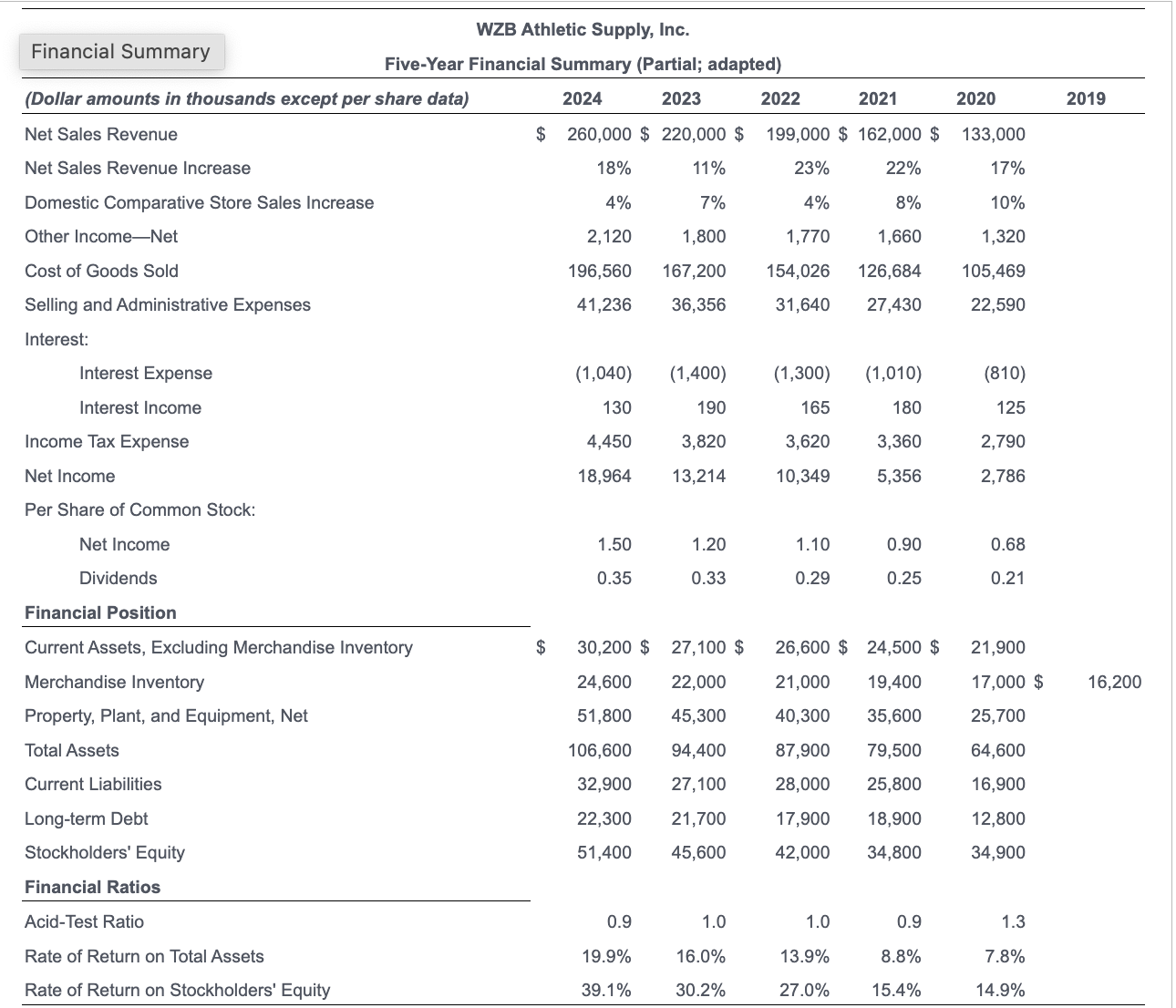The height and width of the screenshot is (1008, 1176).
Task: Click the 41,236 selling expenses value
Action: [x=604, y=304]
